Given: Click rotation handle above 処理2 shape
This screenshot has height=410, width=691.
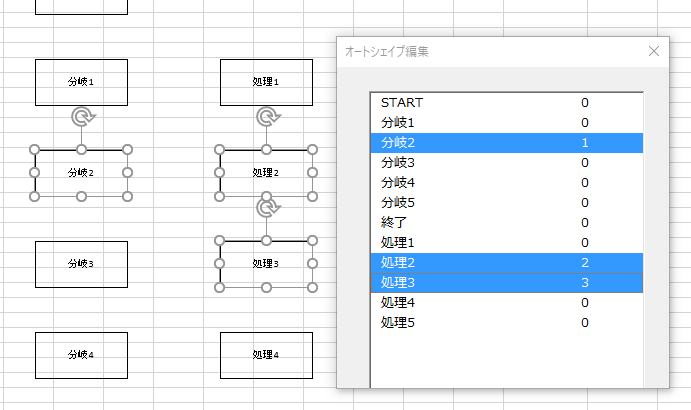Looking at the screenshot, I should tap(267, 117).
